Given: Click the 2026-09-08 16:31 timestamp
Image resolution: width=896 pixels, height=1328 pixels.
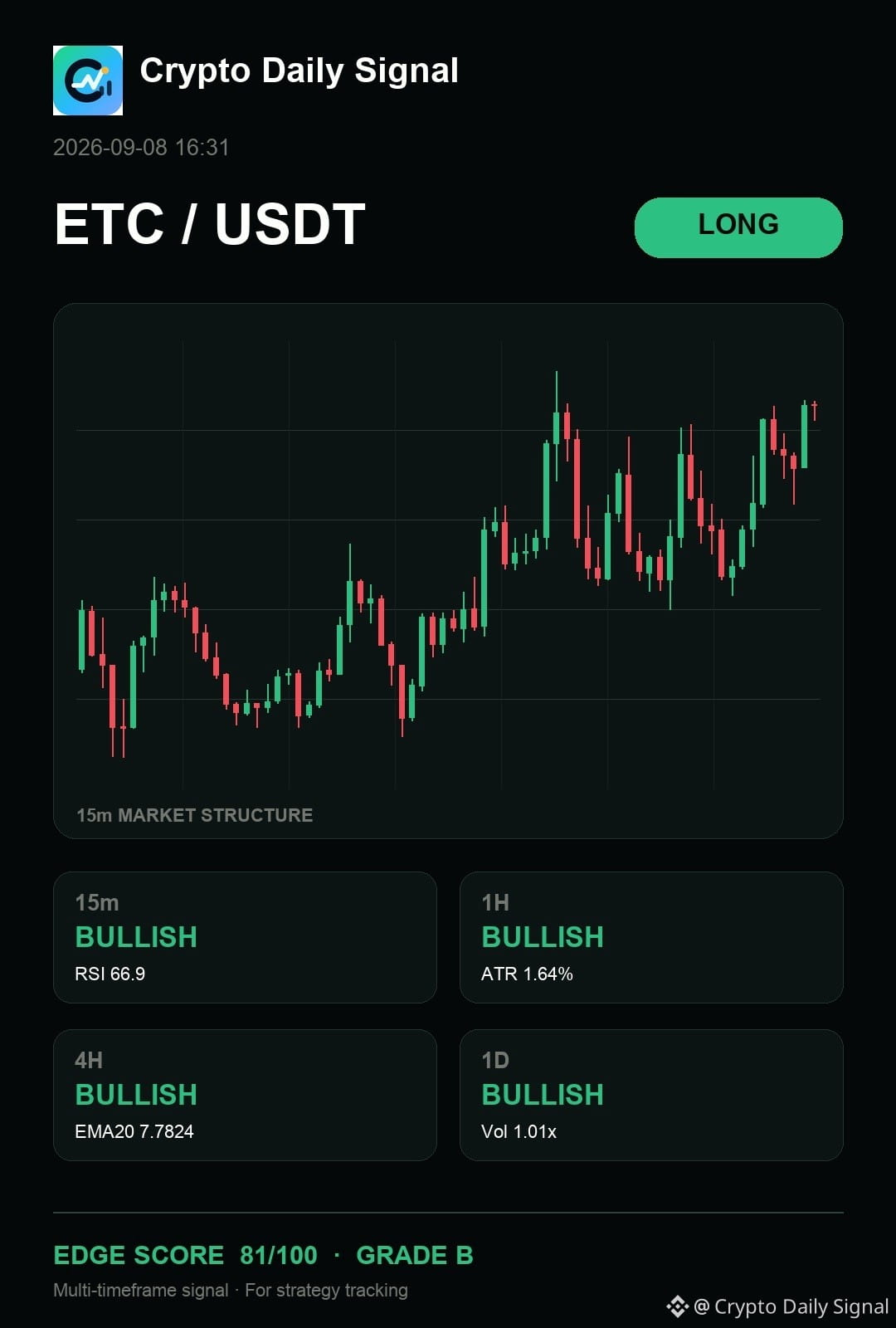Looking at the screenshot, I should [x=141, y=148].
